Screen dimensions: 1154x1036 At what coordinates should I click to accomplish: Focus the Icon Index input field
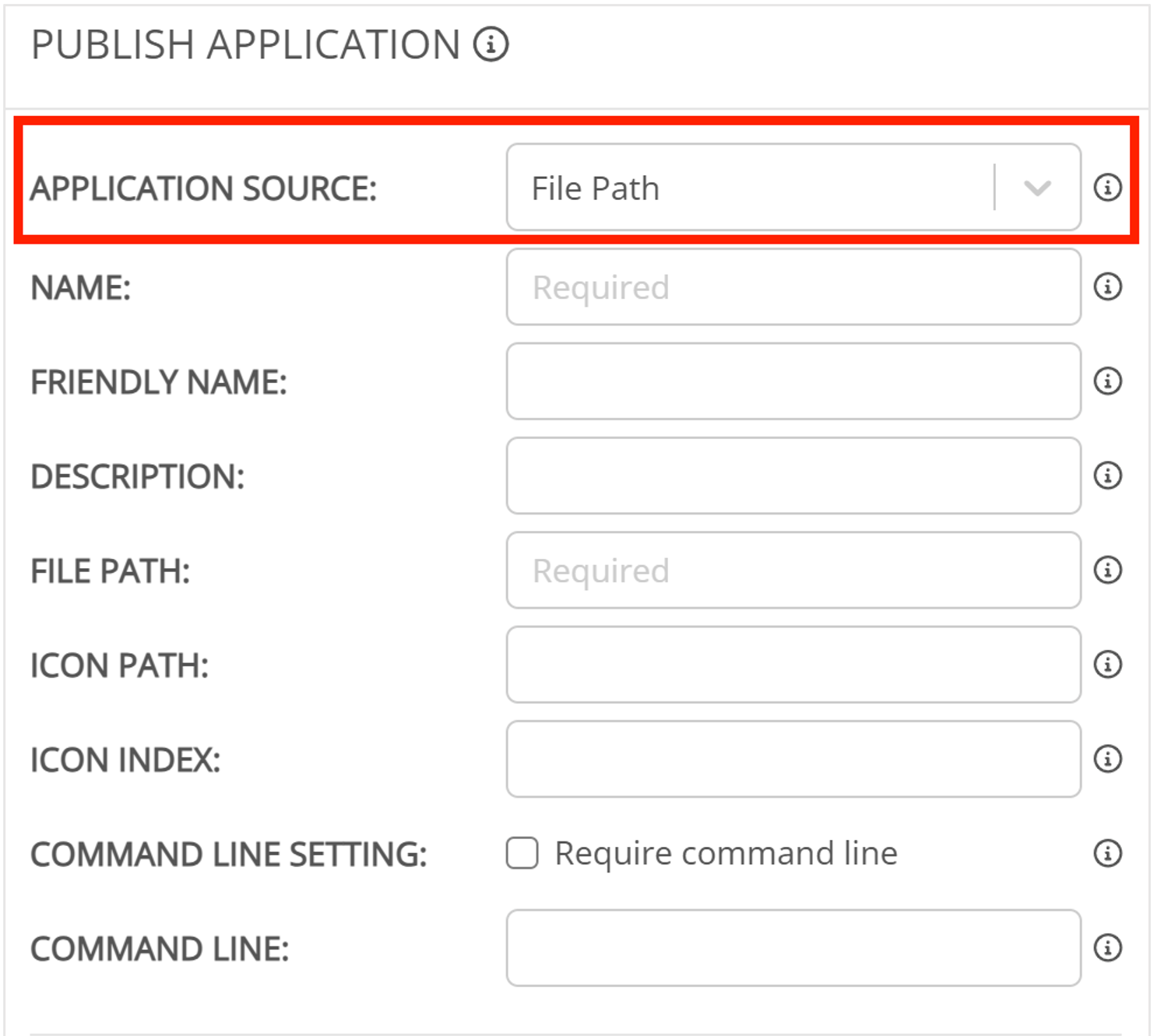click(x=793, y=759)
